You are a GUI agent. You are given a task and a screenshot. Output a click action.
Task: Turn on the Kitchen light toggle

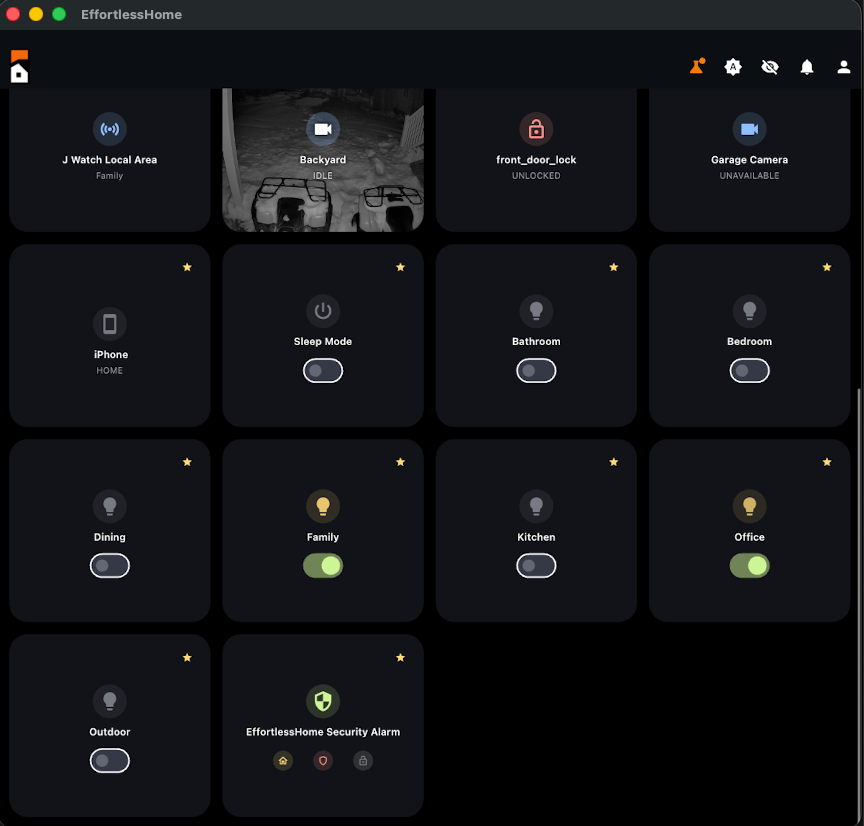tap(536, 565)
